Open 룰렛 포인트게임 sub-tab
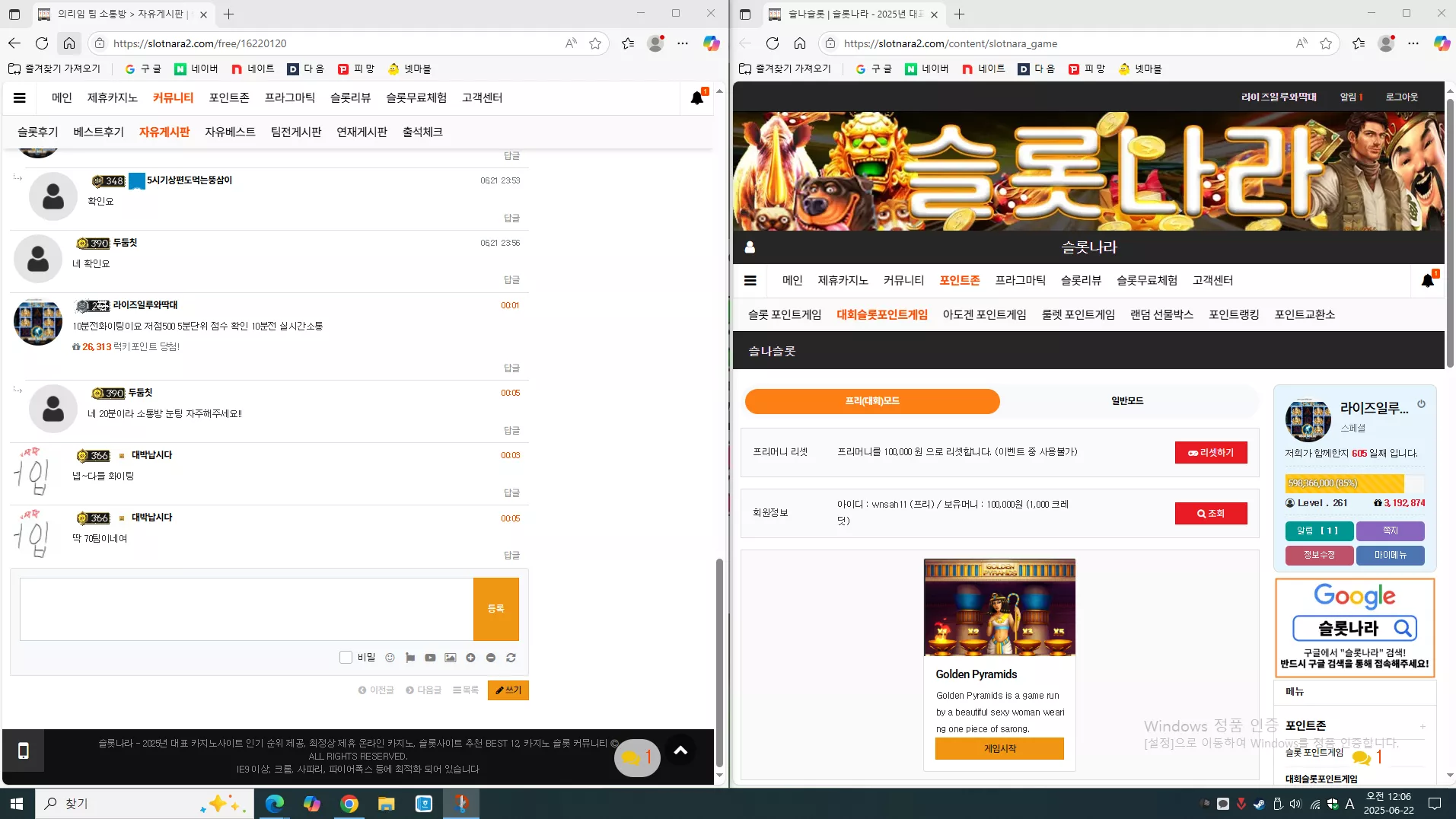 pyautogui.click(x=1078, y=315)
